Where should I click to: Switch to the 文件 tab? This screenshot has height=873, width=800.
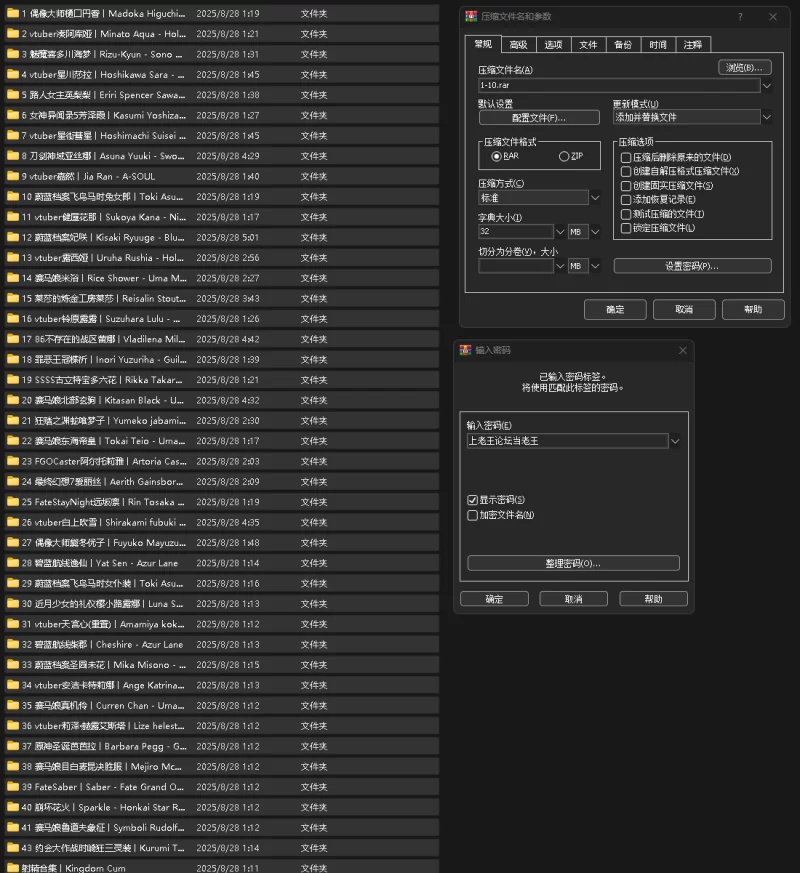588,45
